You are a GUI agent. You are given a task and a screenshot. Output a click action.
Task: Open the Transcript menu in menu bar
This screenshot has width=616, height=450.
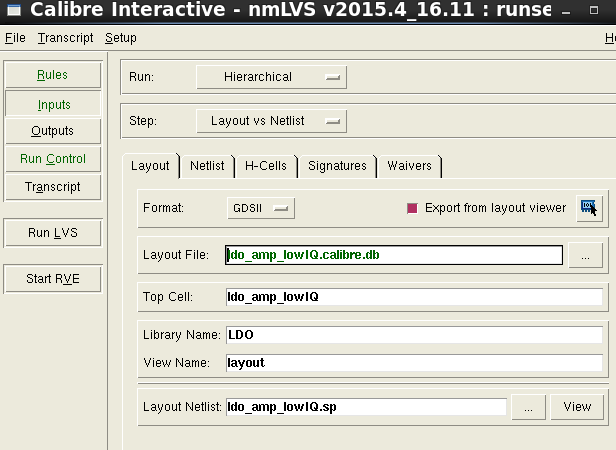(66, 38)
